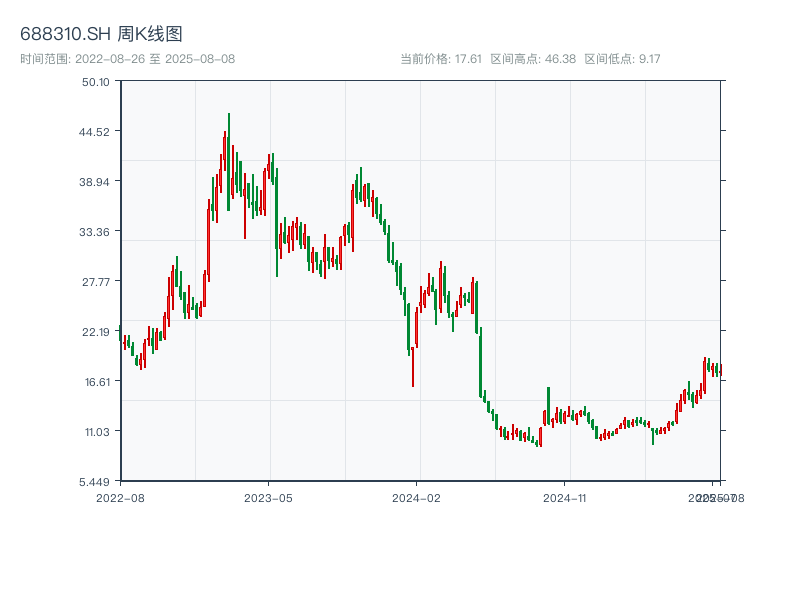Click the 688310.SH 周K线图 chart title
This screenshot has width=800, height=600.
point(101,34)
